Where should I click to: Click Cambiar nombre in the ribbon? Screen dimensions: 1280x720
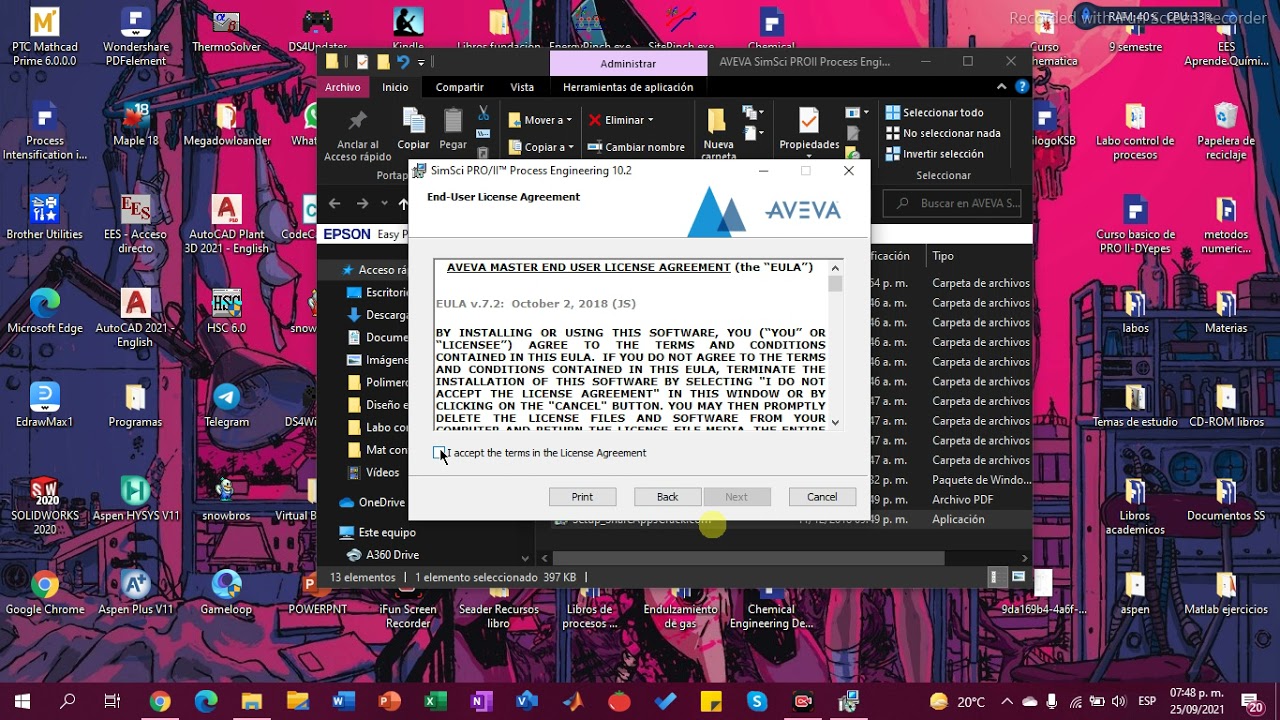pyautogui.click(x=636, y=147)
